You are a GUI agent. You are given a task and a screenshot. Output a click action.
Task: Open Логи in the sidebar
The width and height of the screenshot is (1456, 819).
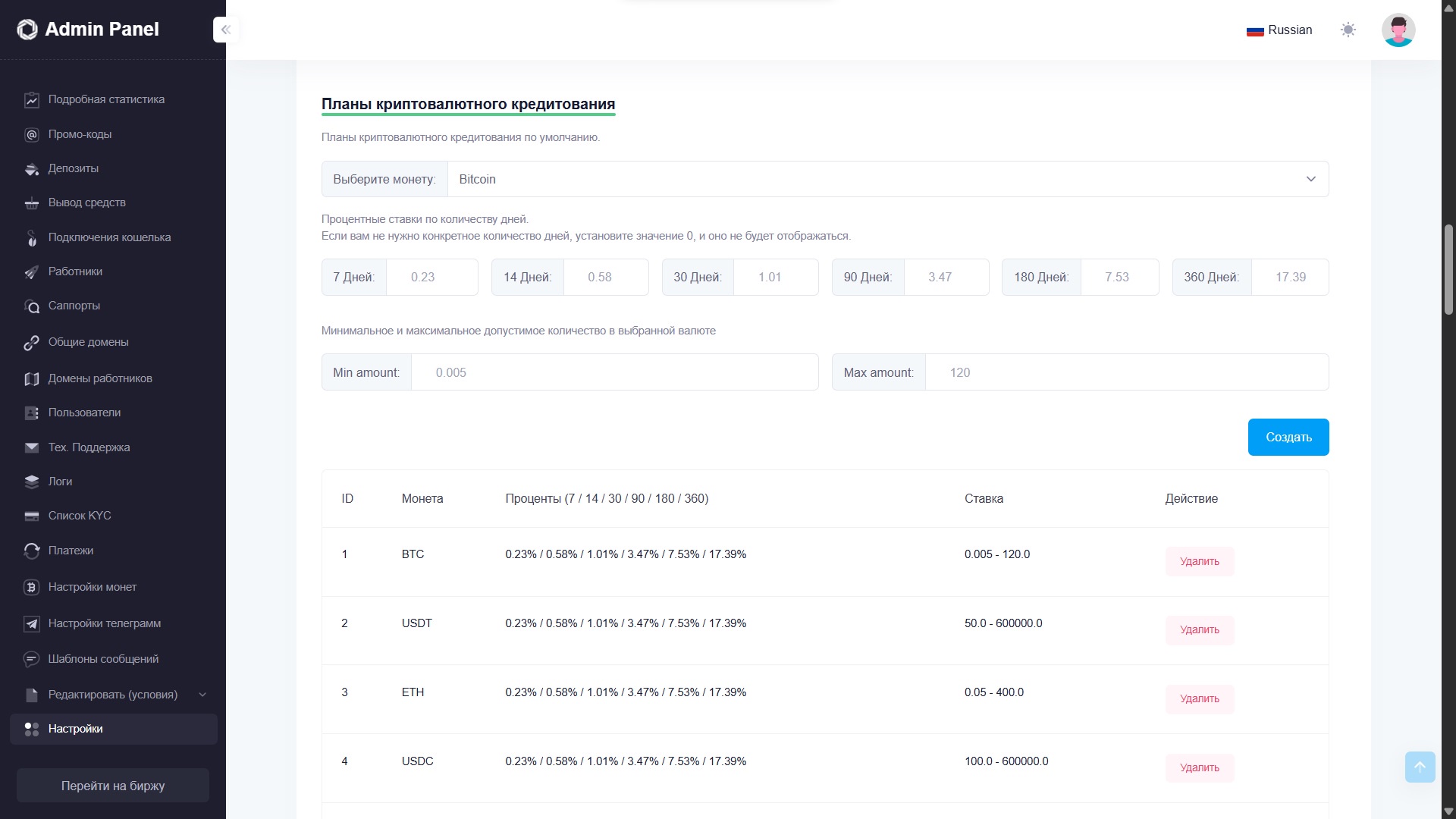tap(60, 482)
